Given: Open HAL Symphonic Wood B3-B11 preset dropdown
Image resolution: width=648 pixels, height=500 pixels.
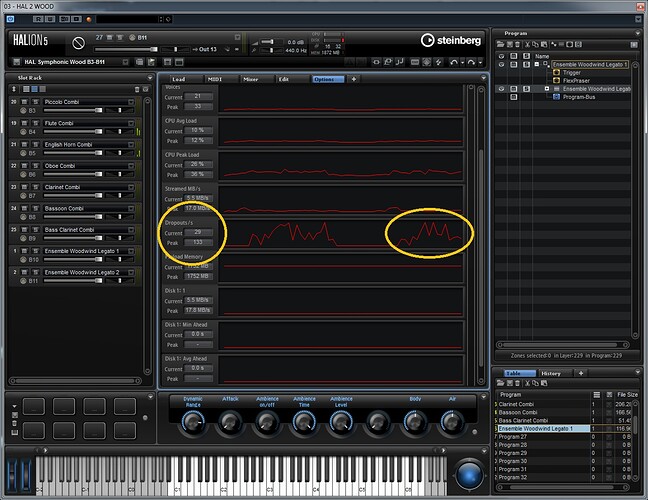Looking at the screenshot, I should click(125, 62).
